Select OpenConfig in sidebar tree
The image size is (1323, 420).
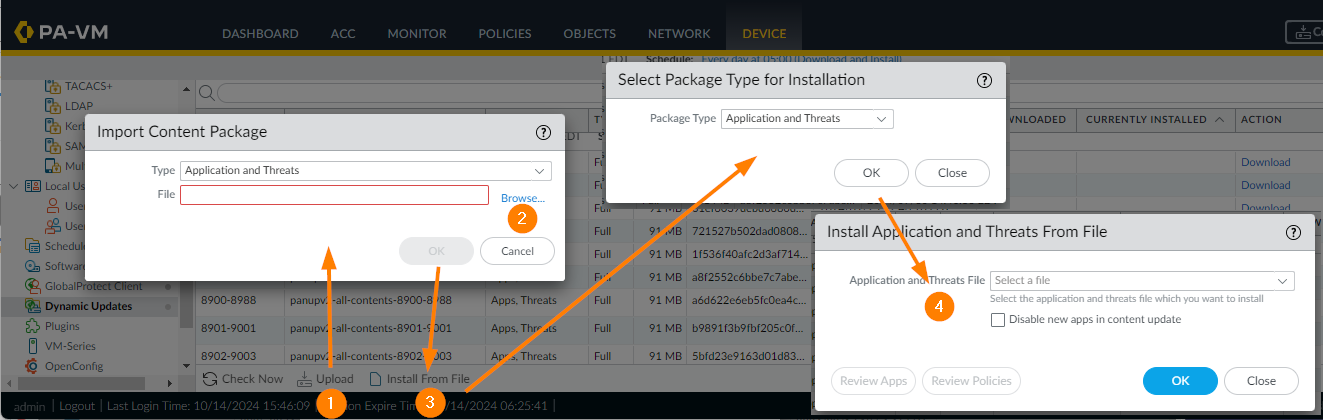coord(74,366)
